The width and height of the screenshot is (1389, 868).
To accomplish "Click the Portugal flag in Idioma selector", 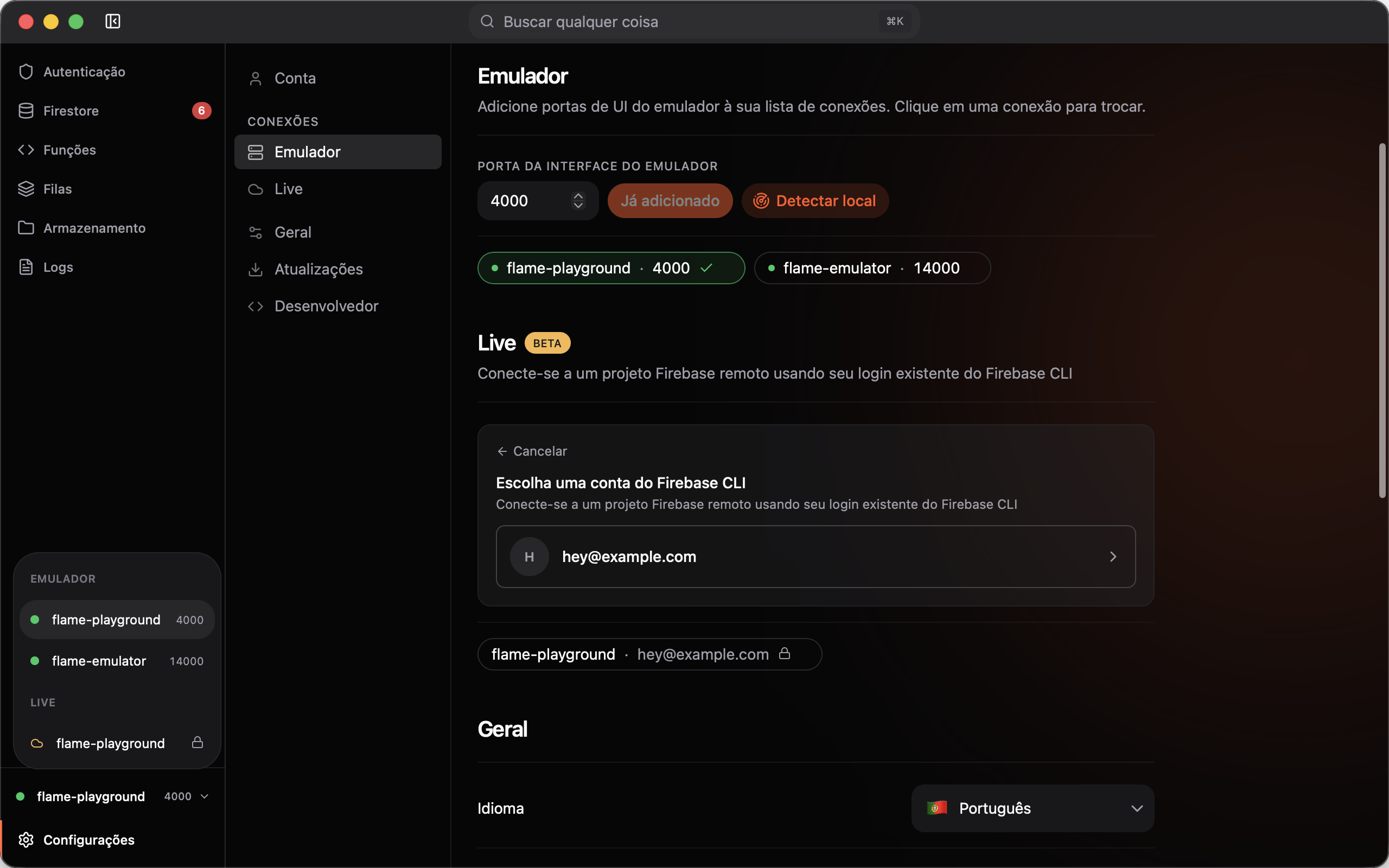I will [x=936, y=808].
